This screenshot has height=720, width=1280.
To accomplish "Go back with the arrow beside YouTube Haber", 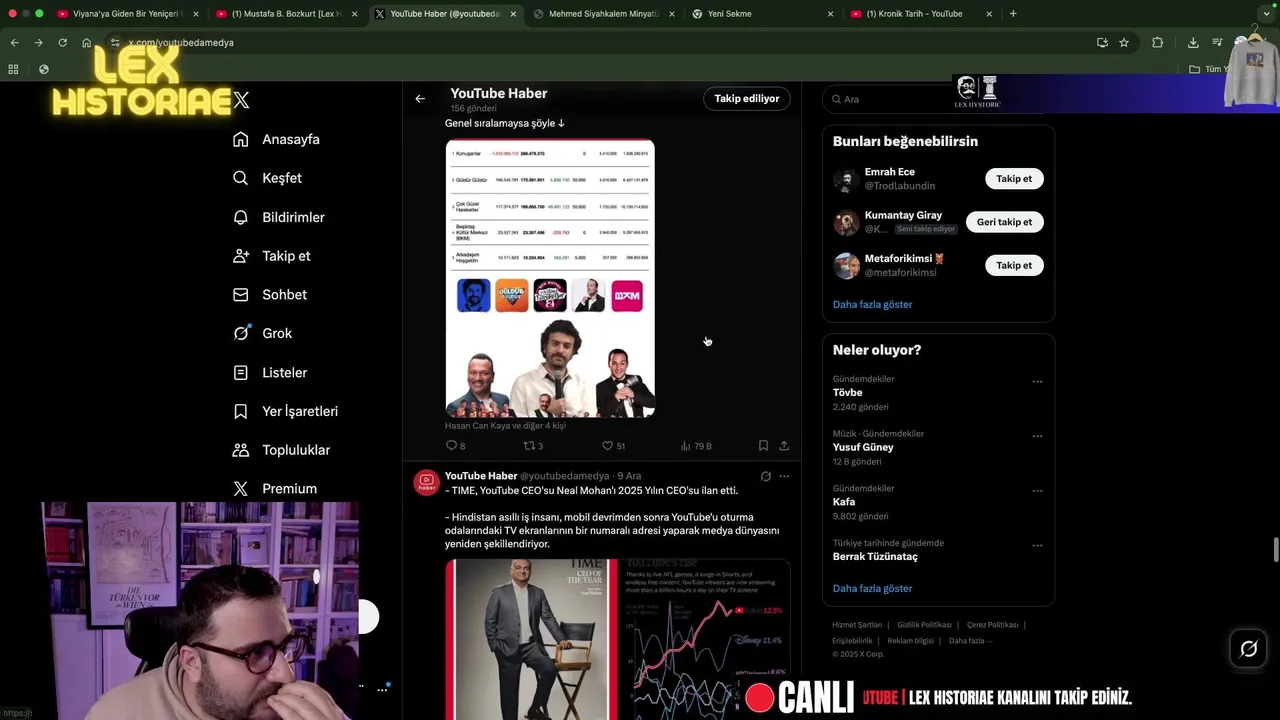I will point(420,98).
